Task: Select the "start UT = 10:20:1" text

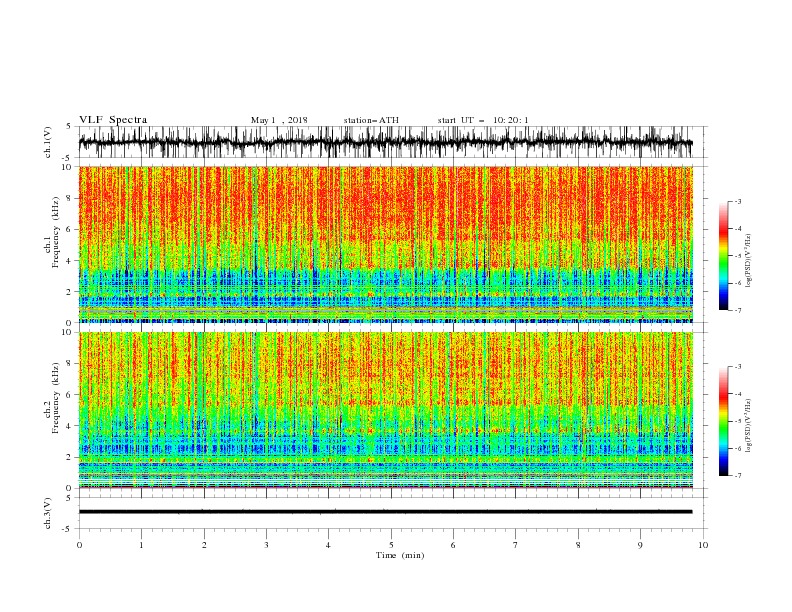Action: [x=483, y=120]
